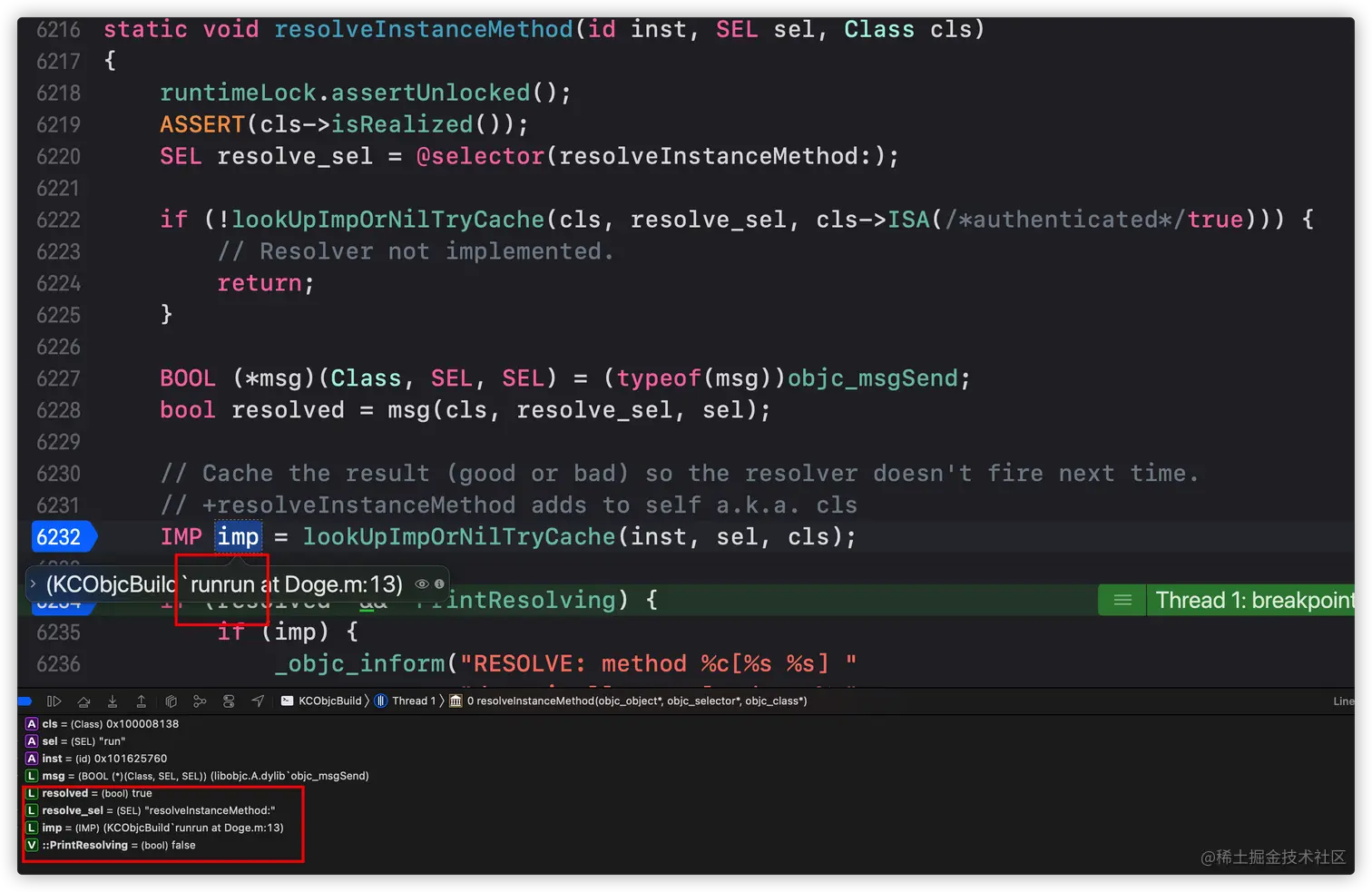The width and height of the screenshot is (1372, 892).
Task: Step out of the current function
Action: [142, 701]
